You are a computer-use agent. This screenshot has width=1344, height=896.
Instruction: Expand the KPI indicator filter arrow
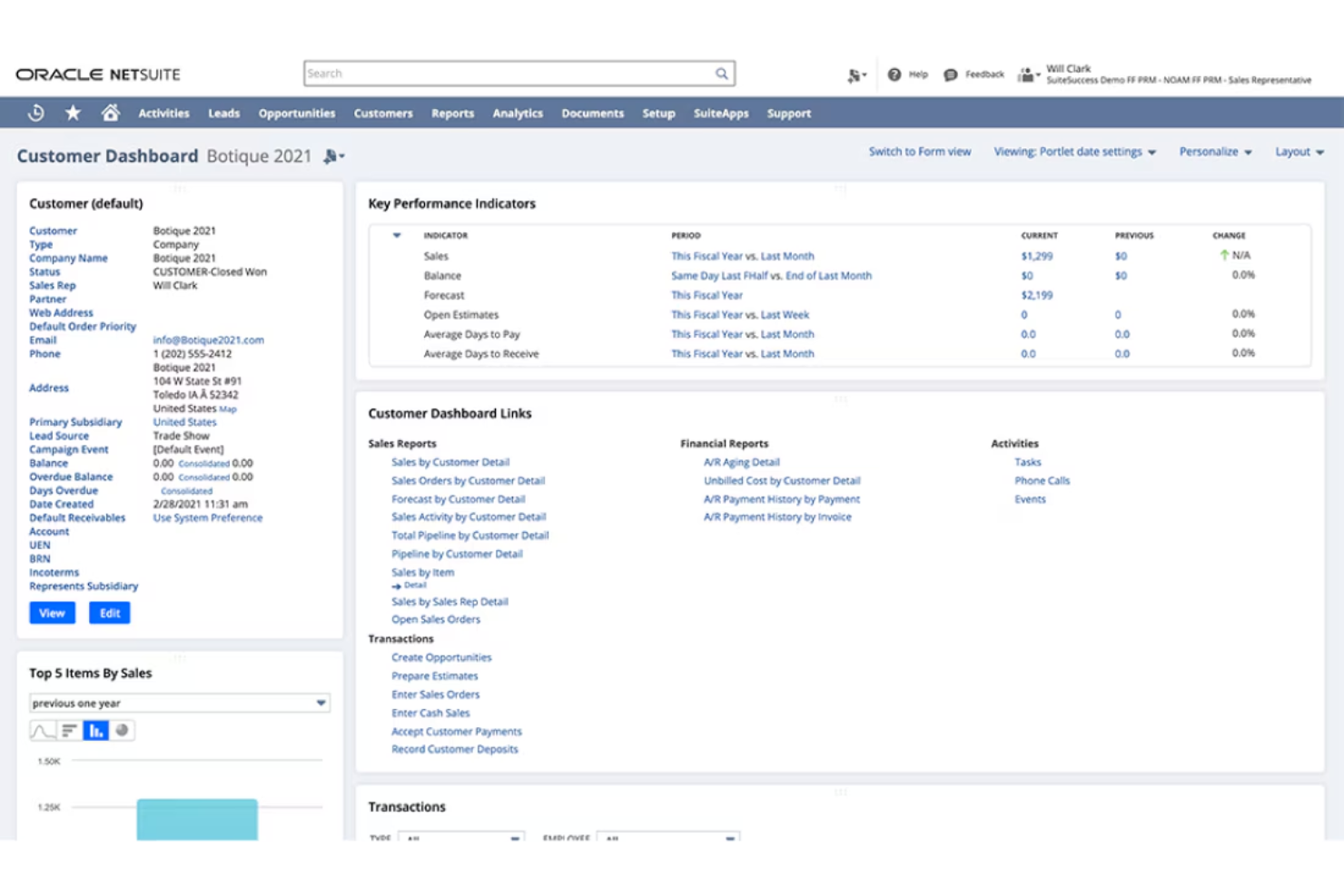pyautogui.click(x=397, y=234)
